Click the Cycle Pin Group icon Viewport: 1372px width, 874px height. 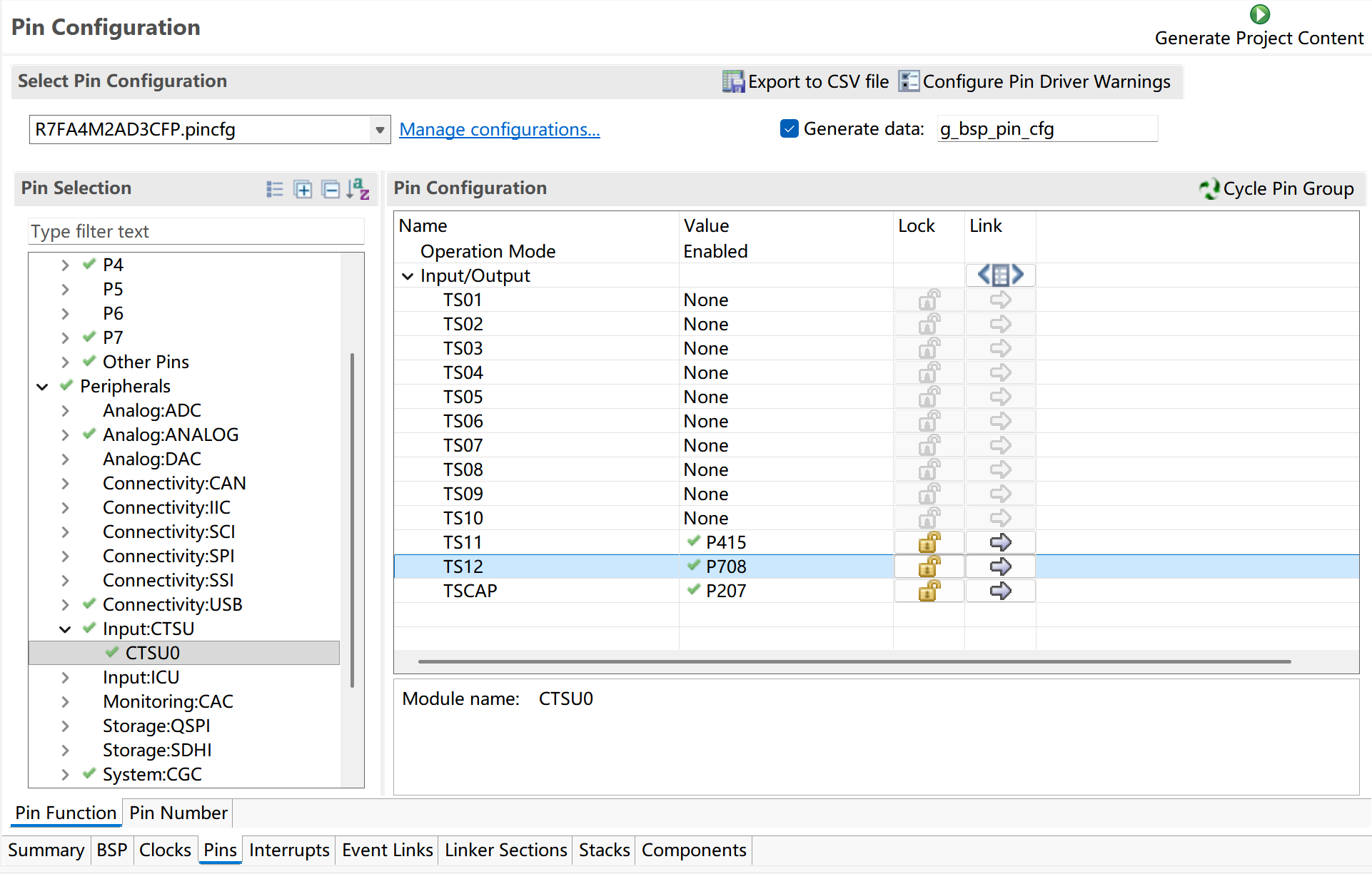pyautogui.click(x=1208, y=188)
